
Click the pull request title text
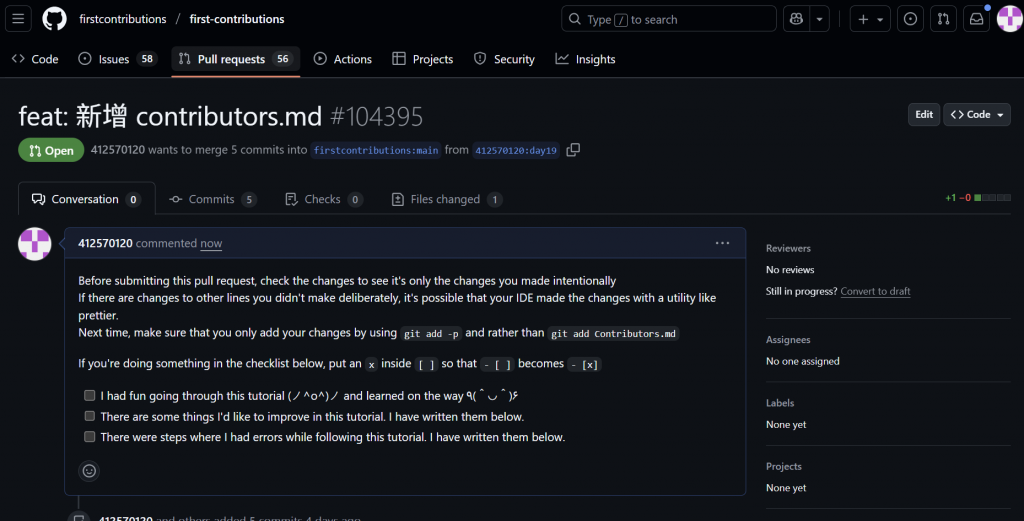point(170,116)
